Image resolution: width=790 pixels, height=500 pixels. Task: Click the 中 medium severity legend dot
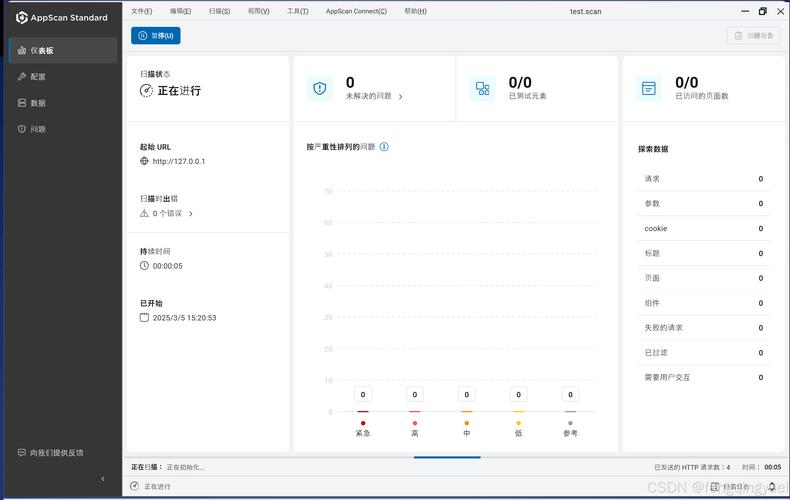(467, 423)
